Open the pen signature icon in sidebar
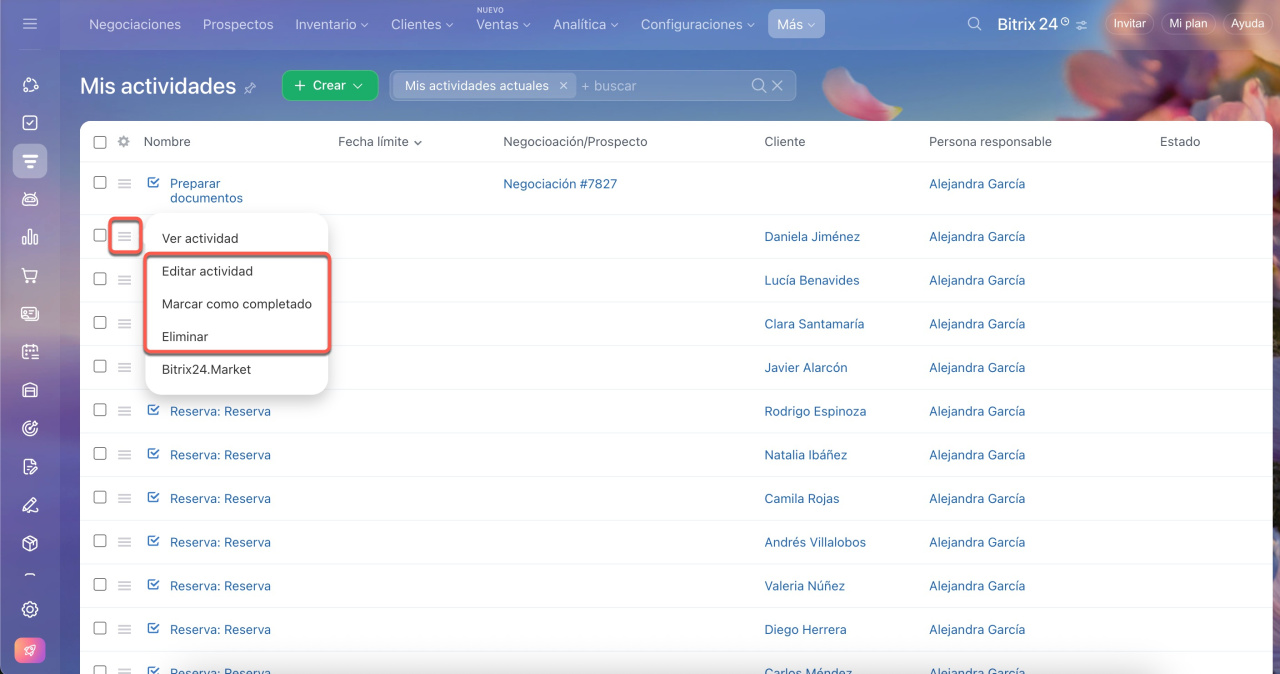Image resolution: width=1280 pixels, height=674 pixels. tap(30, 505)
